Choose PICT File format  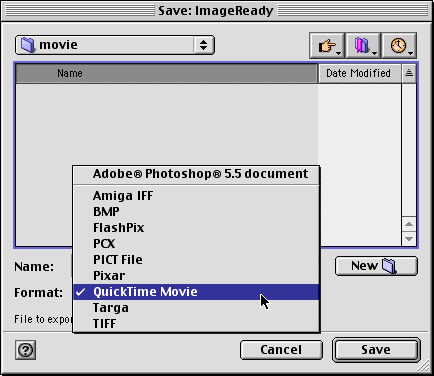pos(196,260)
